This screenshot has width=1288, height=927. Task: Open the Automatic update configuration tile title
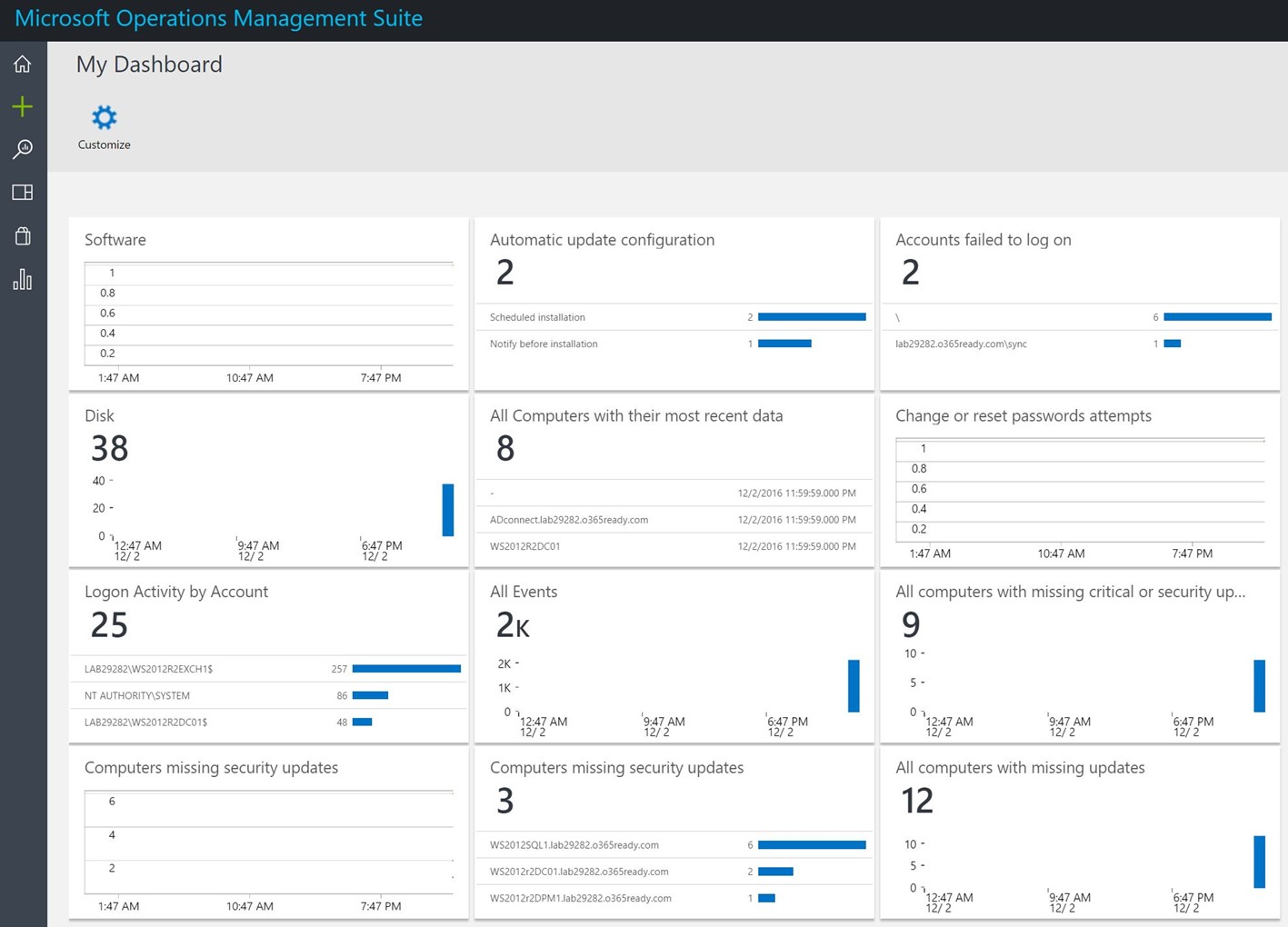[x=603, y=240]
